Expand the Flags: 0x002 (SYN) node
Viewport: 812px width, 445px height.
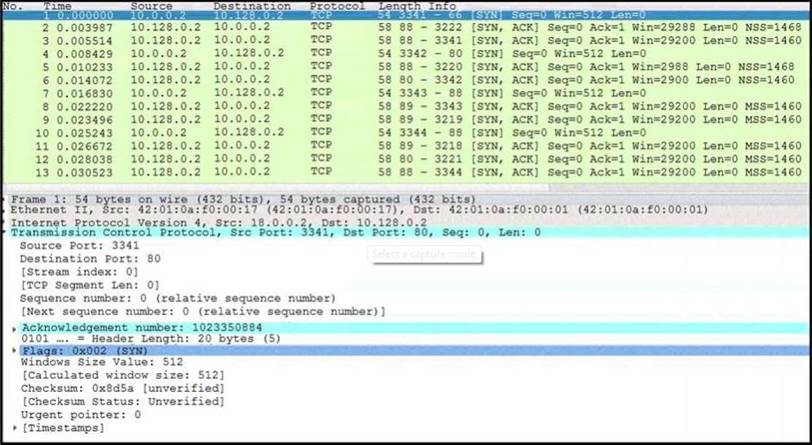click(x=15, y=351)
